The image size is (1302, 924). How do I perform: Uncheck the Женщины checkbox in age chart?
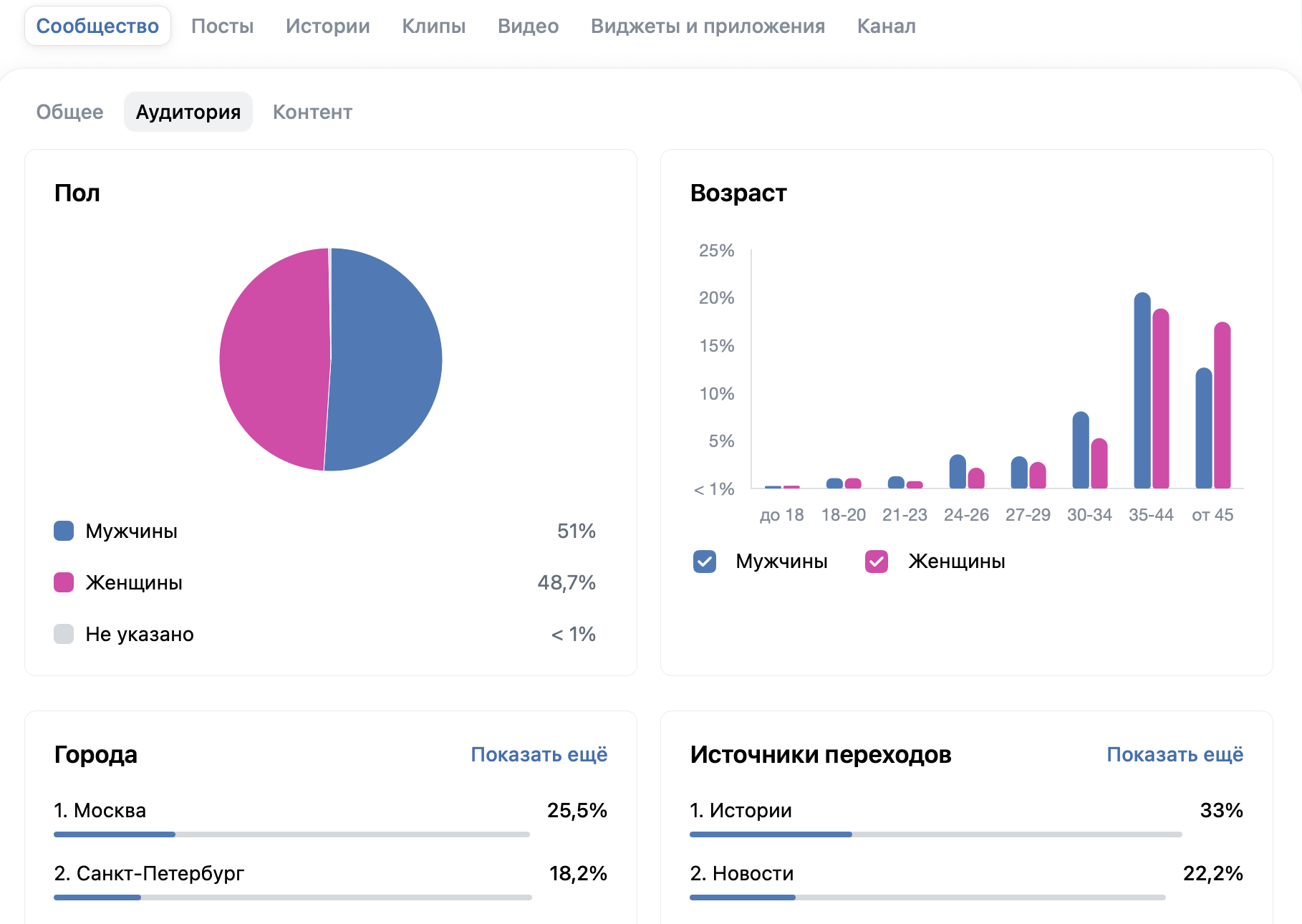click(x=877, y=562)
